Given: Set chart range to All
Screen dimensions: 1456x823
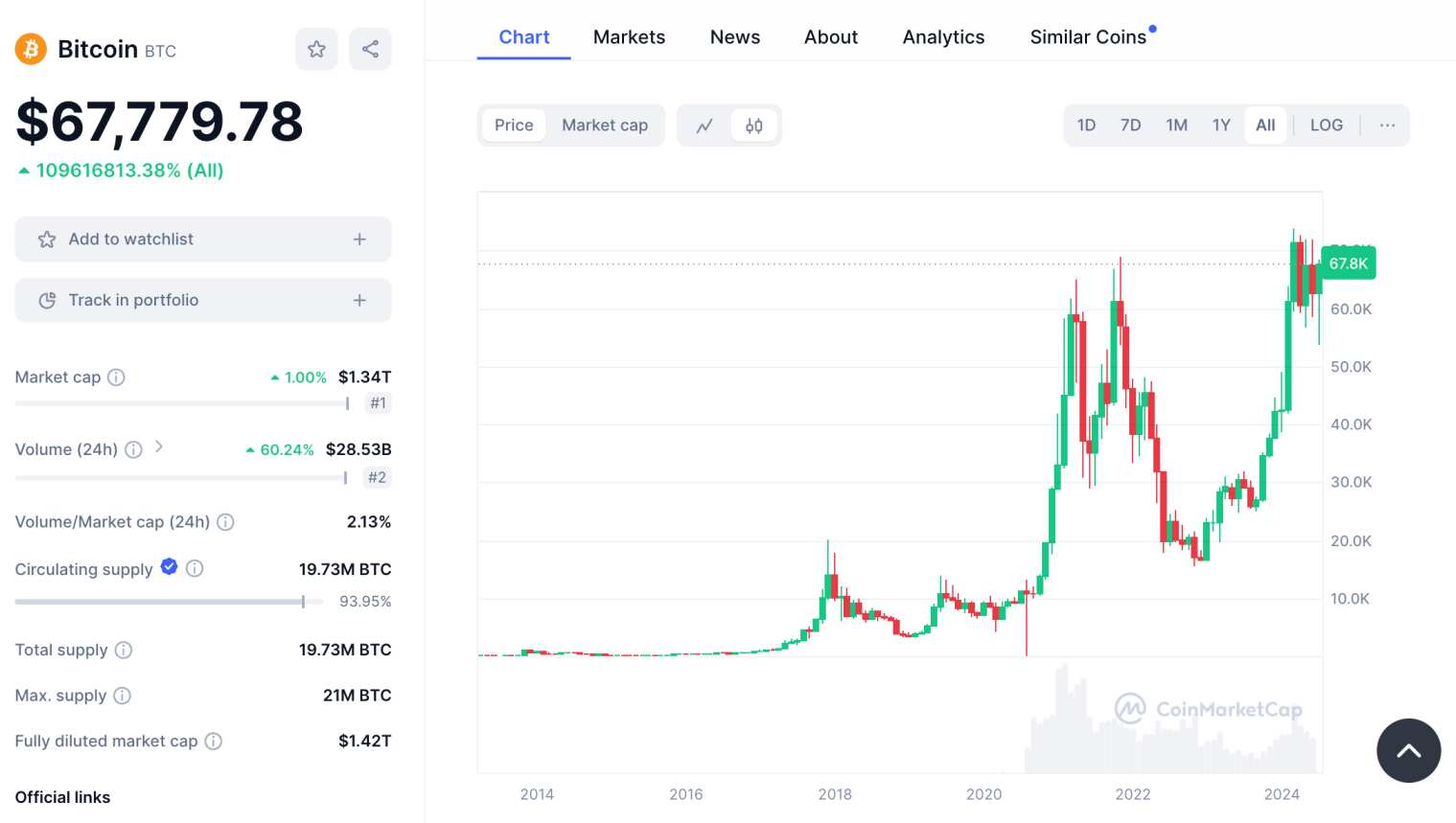Looking at the screenshot, I should coord(1265,126).
